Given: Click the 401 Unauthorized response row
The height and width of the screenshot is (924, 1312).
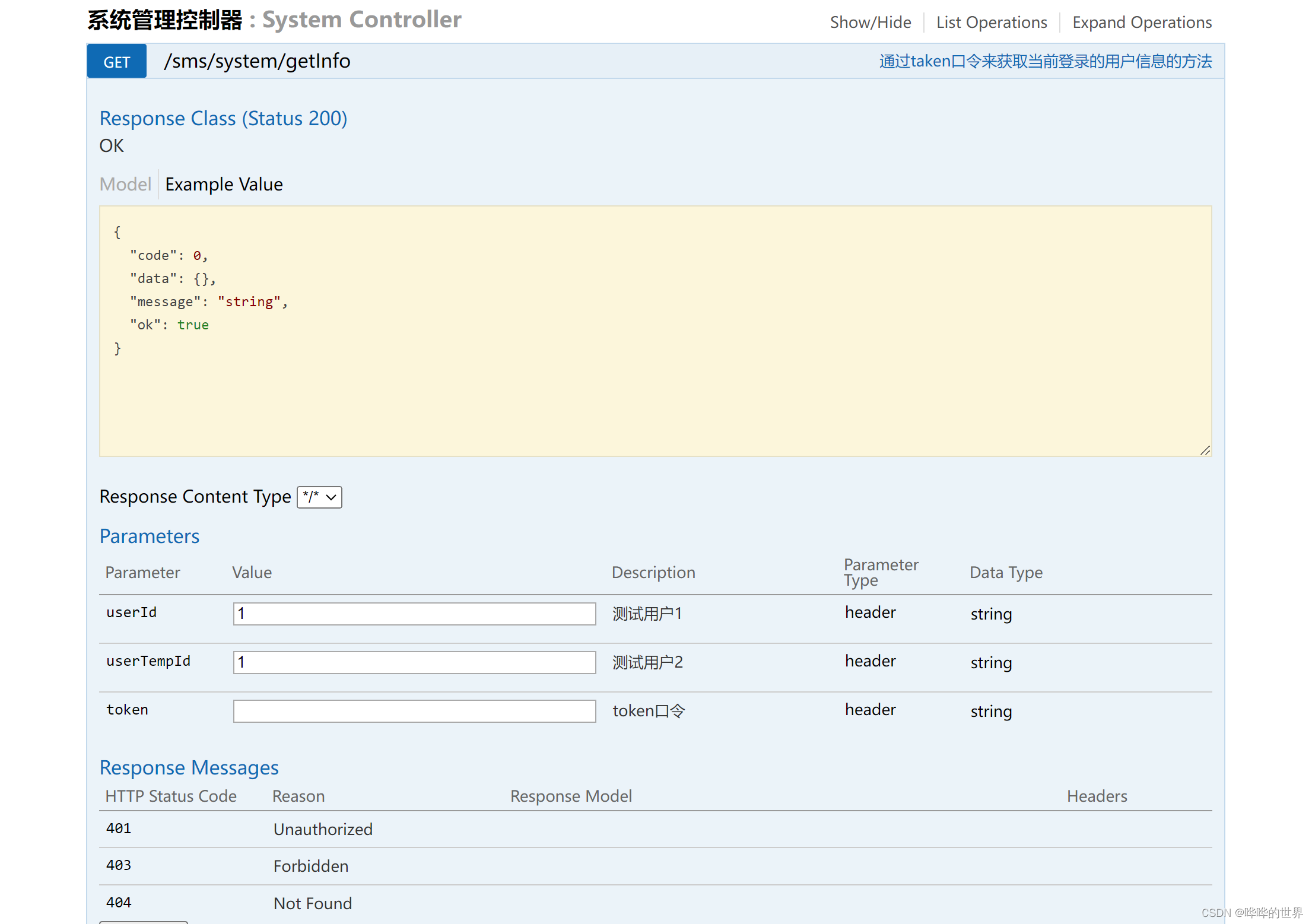Looking at the screenshot, I should tap(323, 829).
